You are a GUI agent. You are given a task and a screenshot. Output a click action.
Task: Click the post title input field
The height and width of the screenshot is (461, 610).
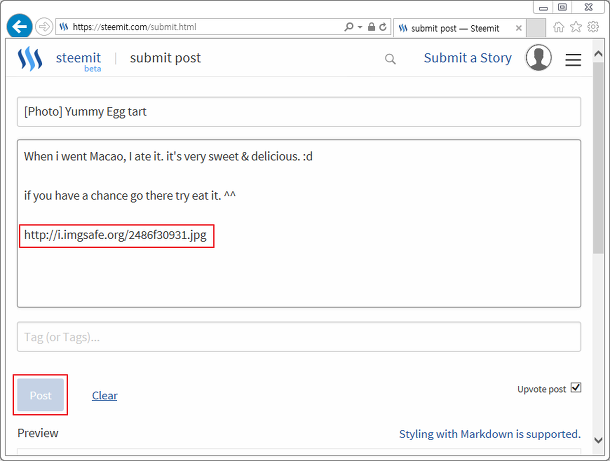[298, 112]
